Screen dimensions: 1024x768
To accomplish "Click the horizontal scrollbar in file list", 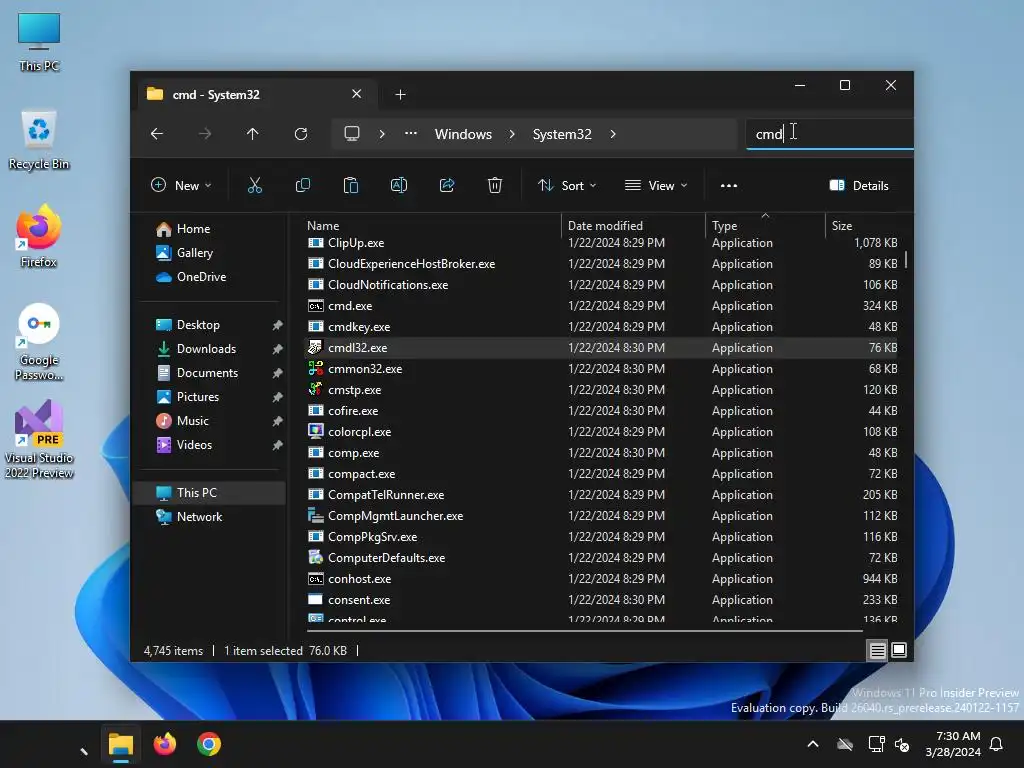I will pyautogui.click(x=585, y=631).
